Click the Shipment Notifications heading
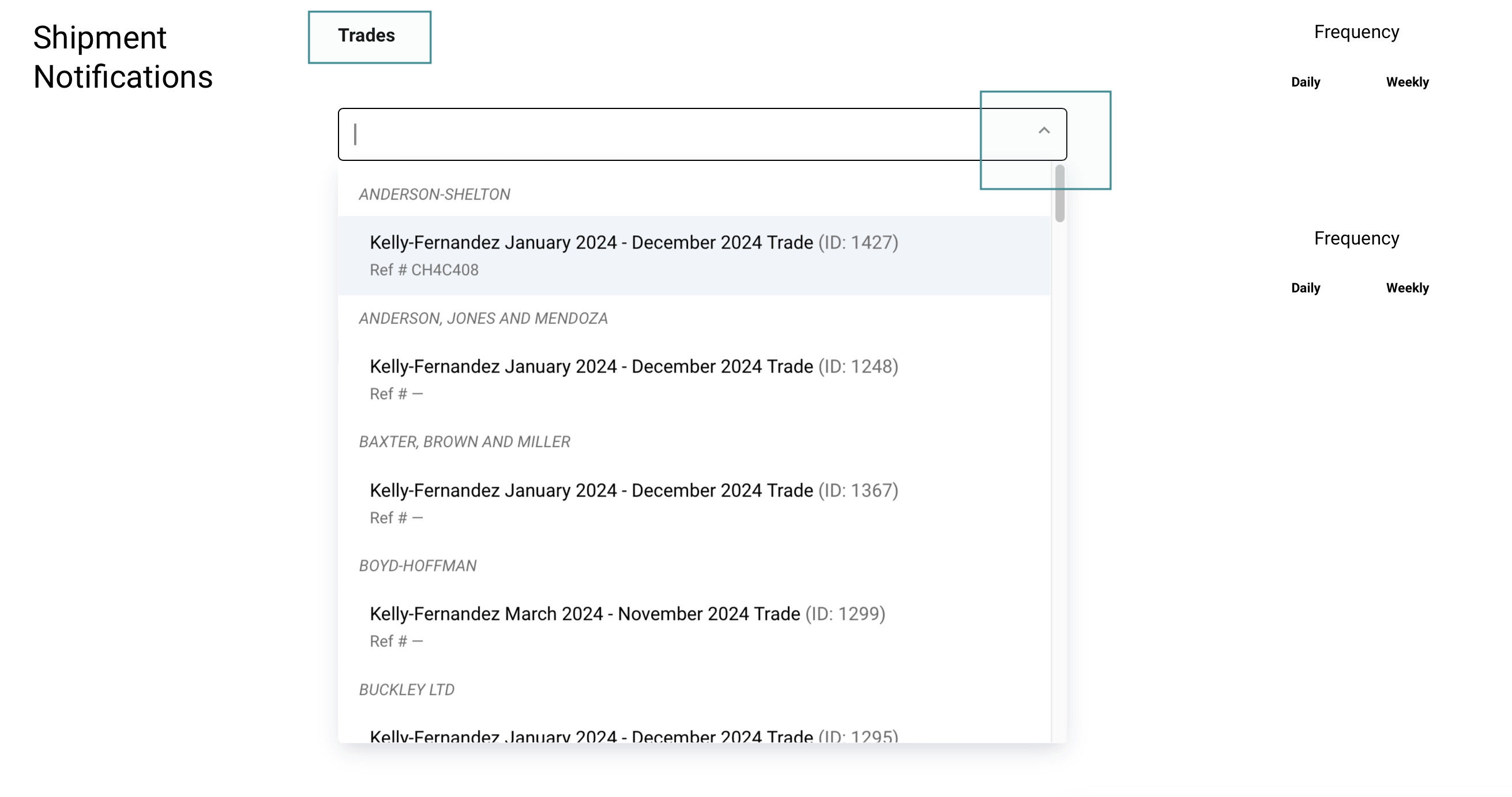Image resolution: width=1512 pixels, height=797 pixels. pyautogui.click(x=123, y=57)
